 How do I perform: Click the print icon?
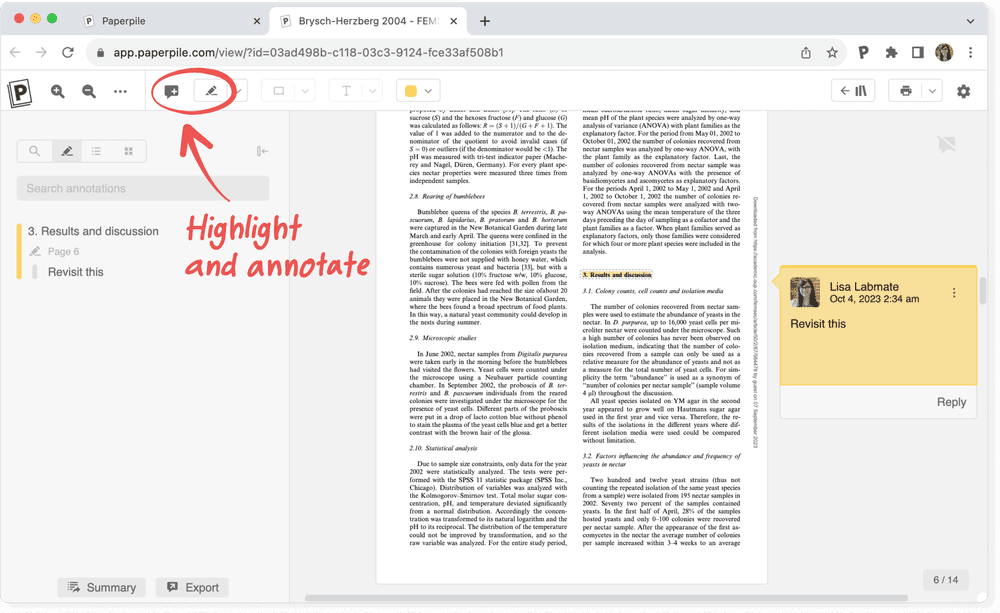tap(906, 91)
